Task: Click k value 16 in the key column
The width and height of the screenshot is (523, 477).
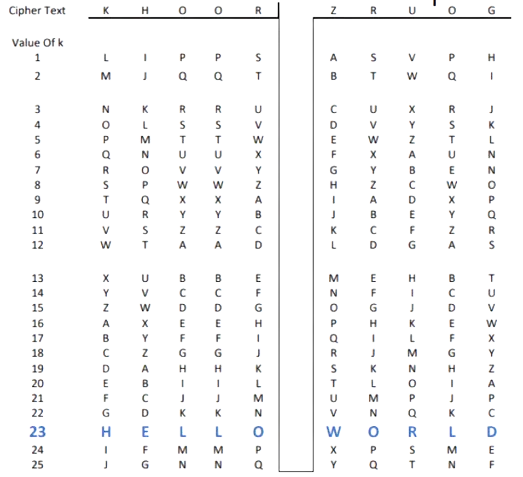Action: tap(38, 323)
